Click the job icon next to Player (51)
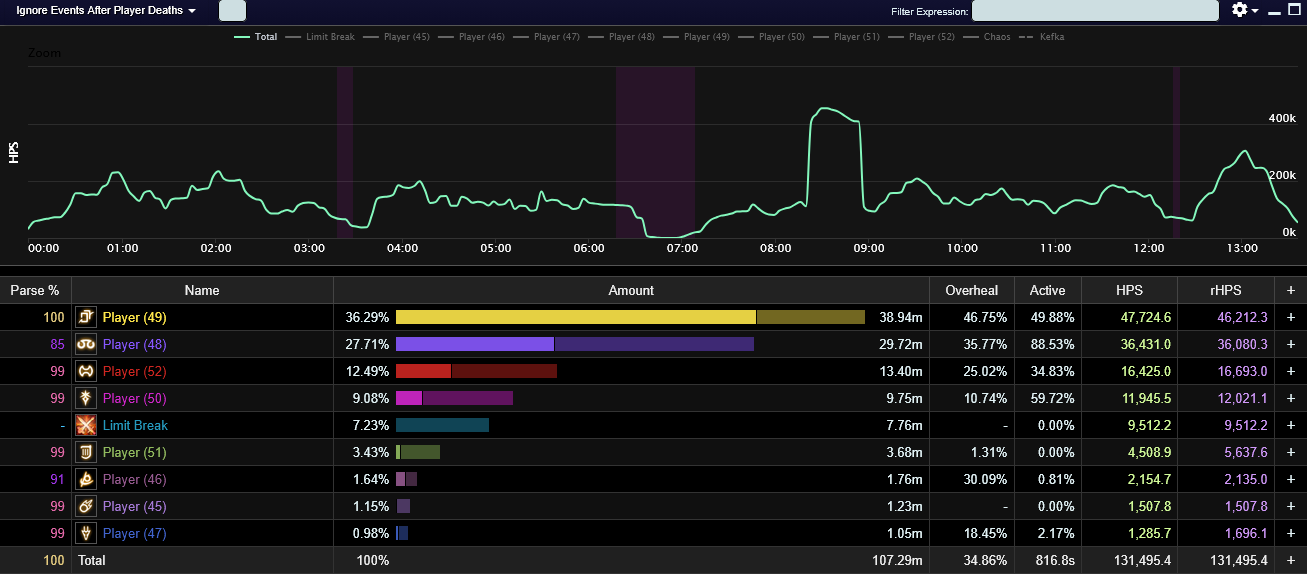Screen dimensions: 1307x574 85,452
